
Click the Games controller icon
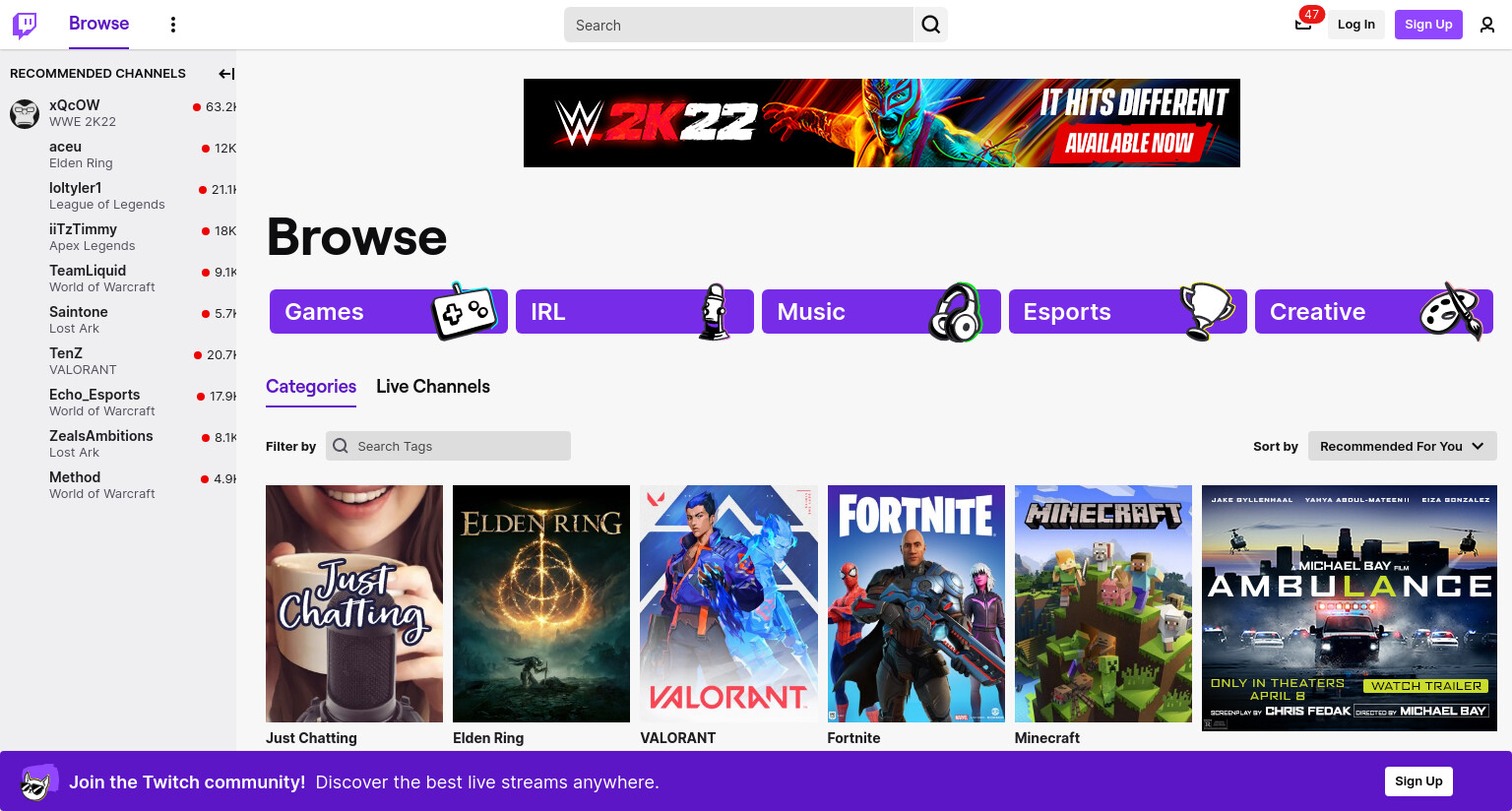(465, 311)
